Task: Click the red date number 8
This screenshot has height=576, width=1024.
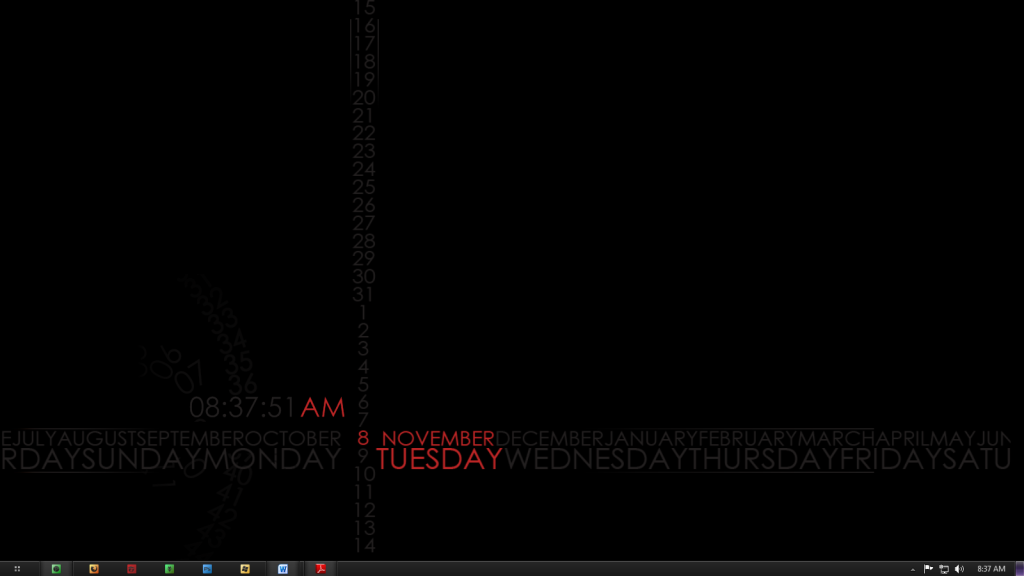Action: coord(363,438)
